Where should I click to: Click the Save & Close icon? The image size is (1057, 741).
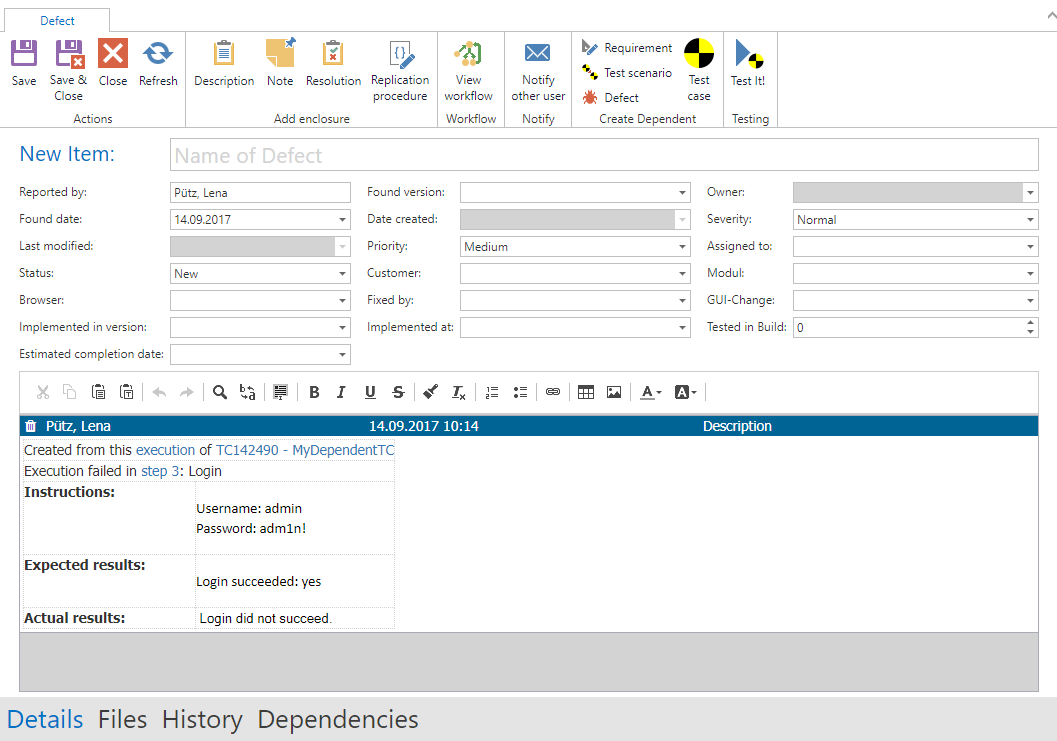(x=68, y=54)
